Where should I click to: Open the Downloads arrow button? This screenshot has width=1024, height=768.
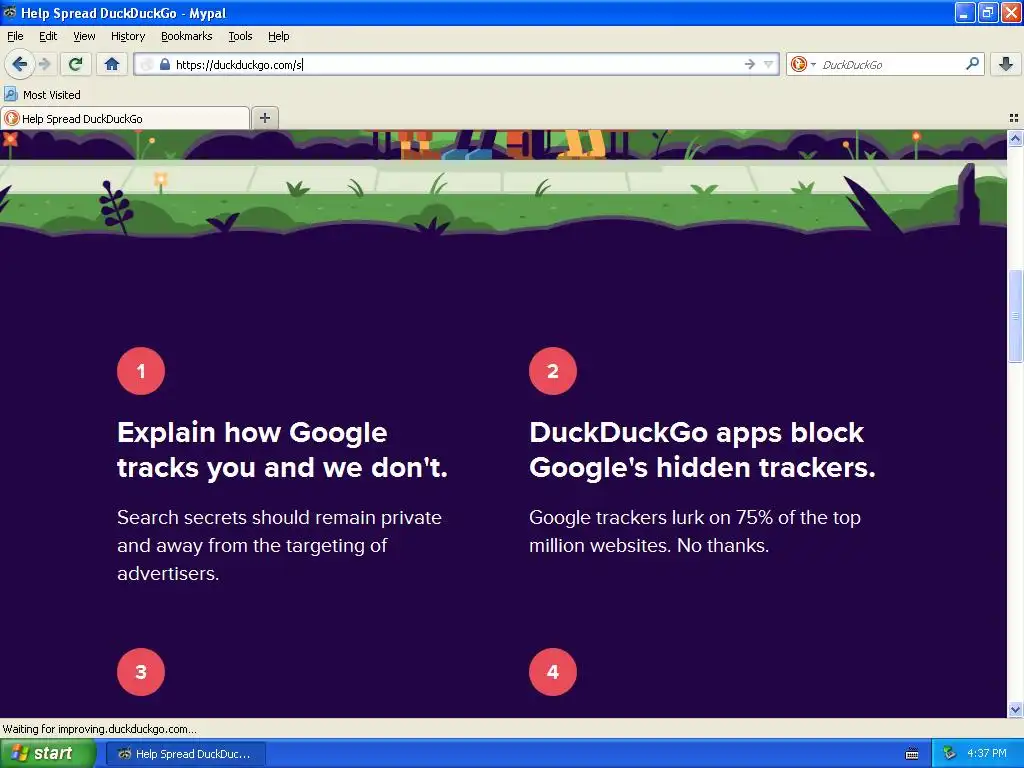tap(1006, 64)
